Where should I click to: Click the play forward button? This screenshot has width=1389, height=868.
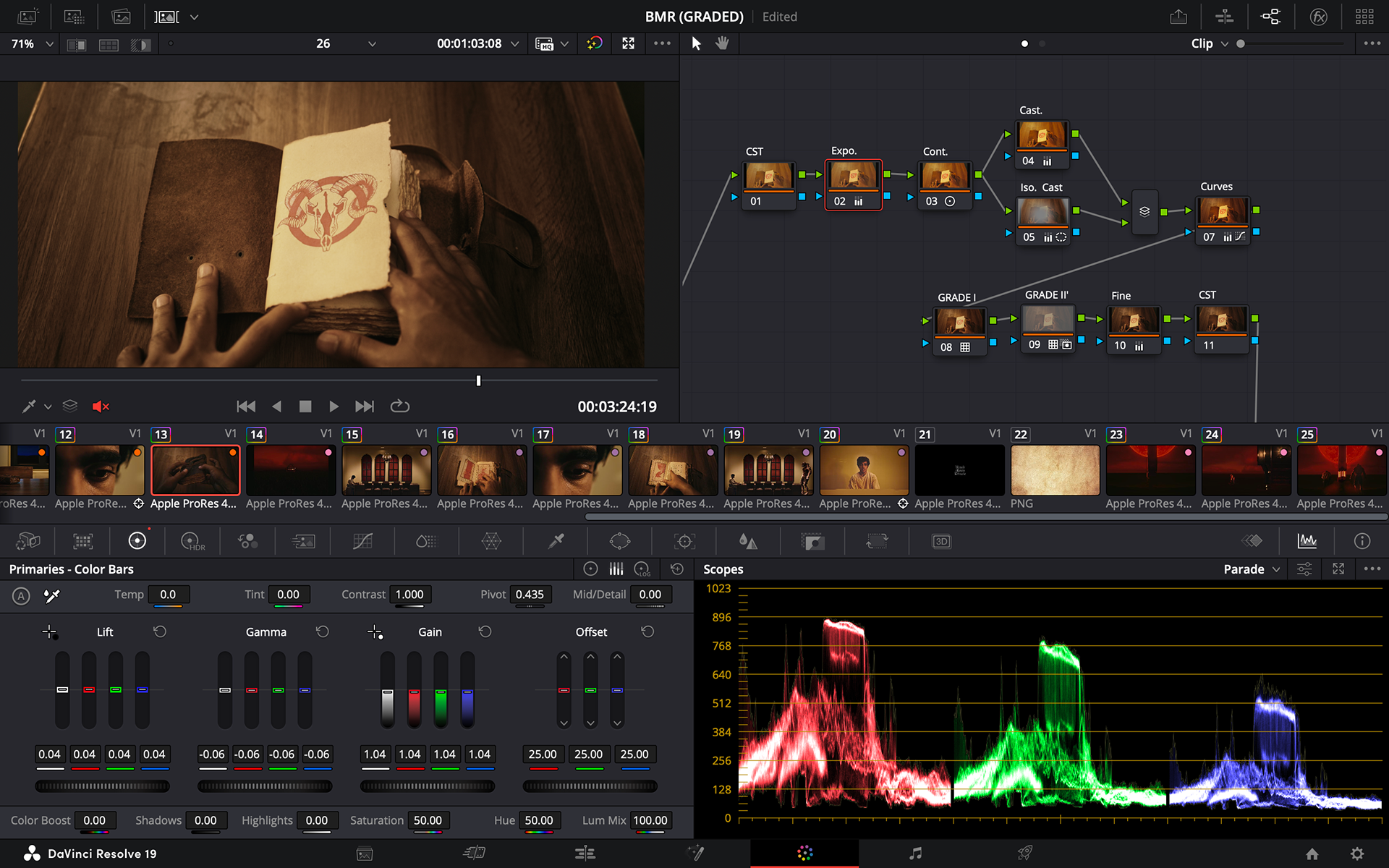coord(334,407)
